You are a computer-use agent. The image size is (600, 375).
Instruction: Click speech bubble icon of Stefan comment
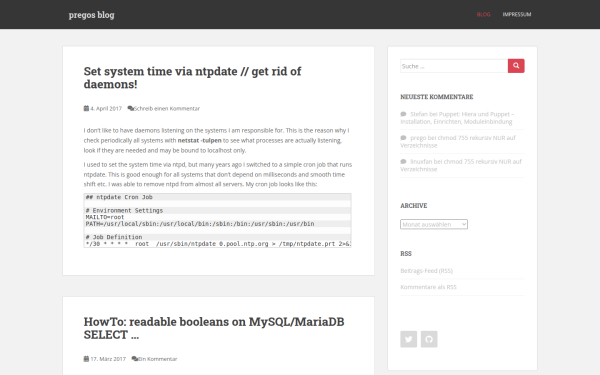403,114
